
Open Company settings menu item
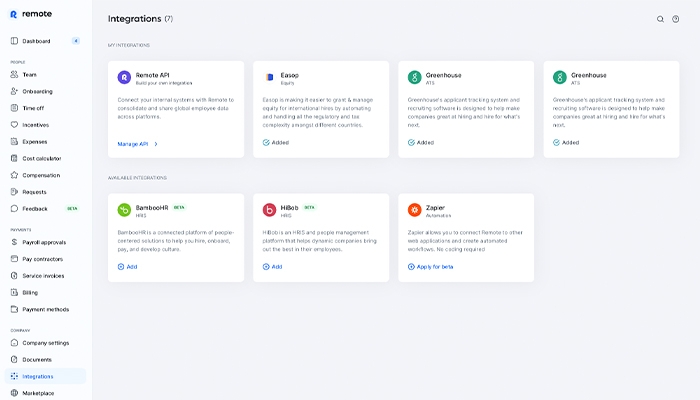[x=45, y=343]
